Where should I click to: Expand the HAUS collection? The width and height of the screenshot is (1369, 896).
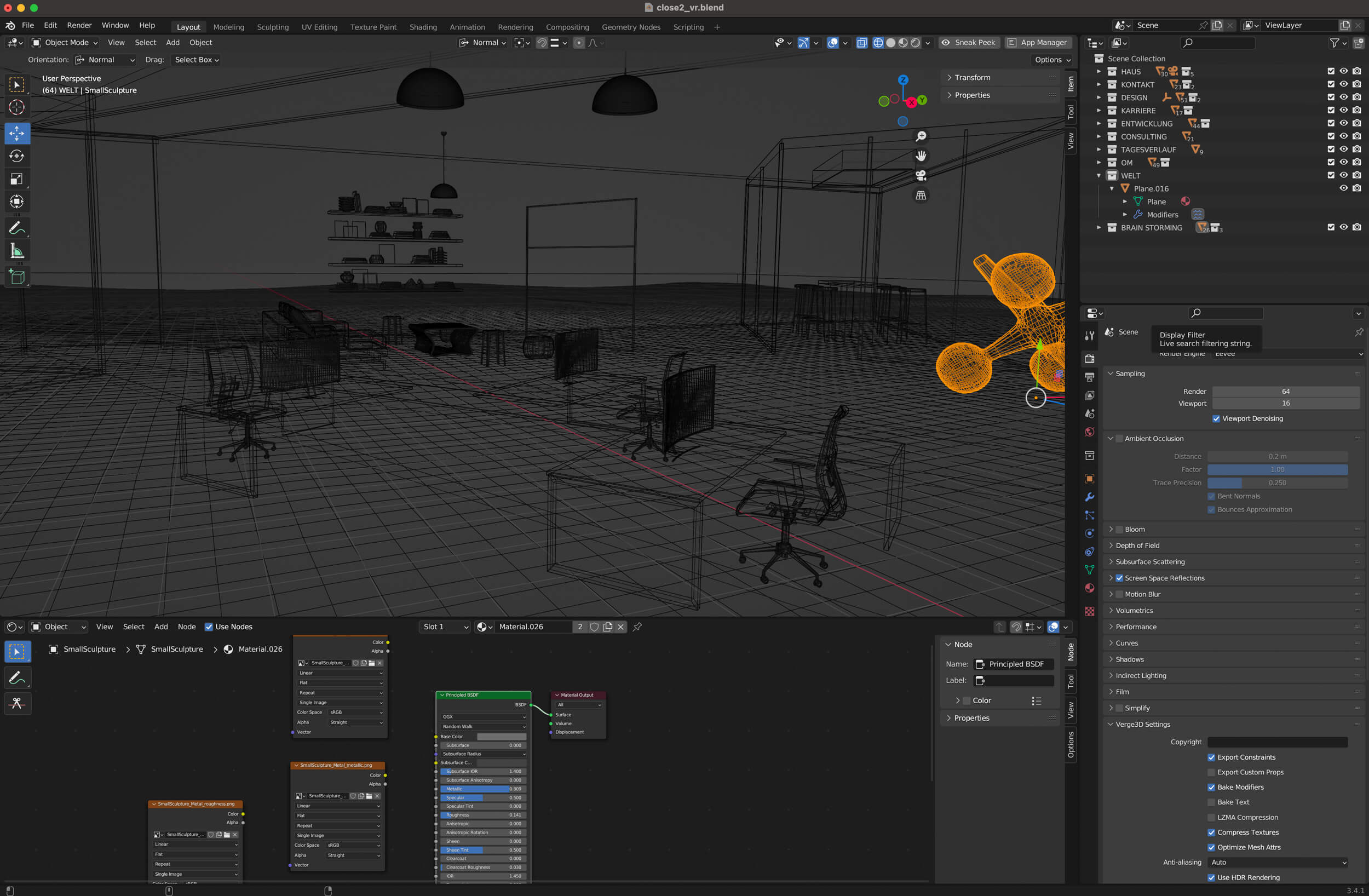coord(1098,72)
